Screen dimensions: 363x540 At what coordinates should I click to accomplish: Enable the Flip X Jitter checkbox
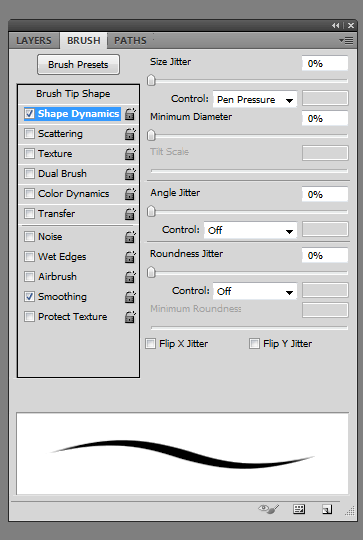tap(151, 344)
